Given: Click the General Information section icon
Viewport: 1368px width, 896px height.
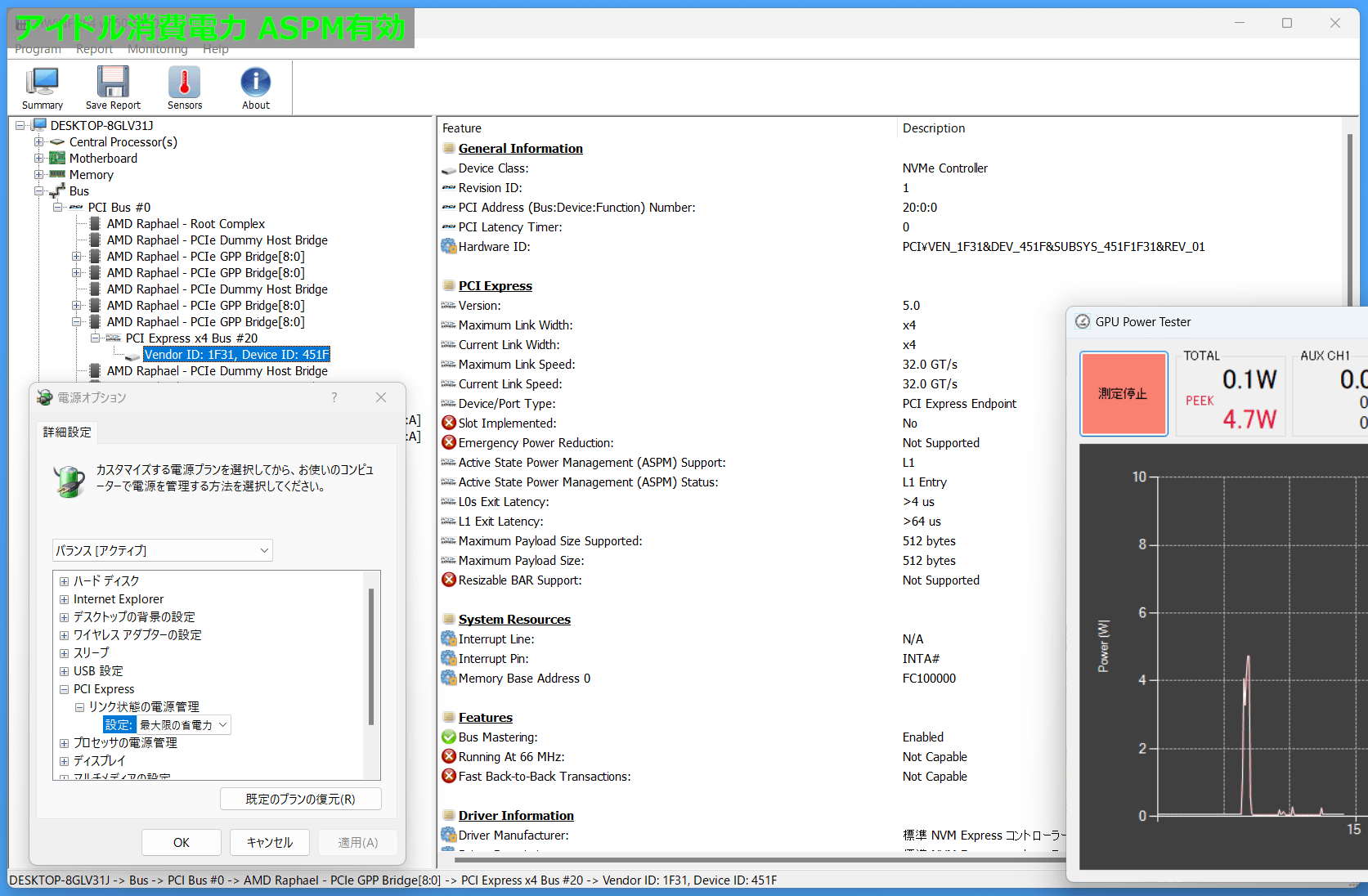Looking at the screenshot, I should point(449,149).
